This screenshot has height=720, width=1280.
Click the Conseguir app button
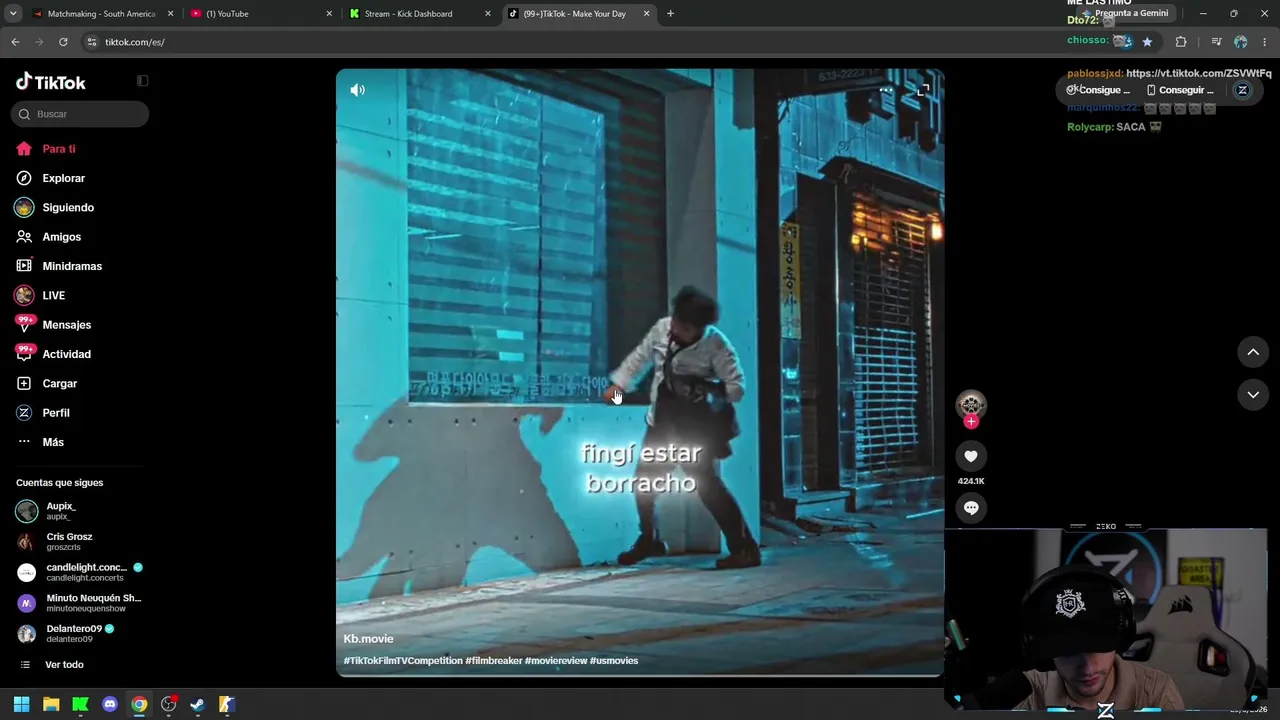(x=1179, y=90)
